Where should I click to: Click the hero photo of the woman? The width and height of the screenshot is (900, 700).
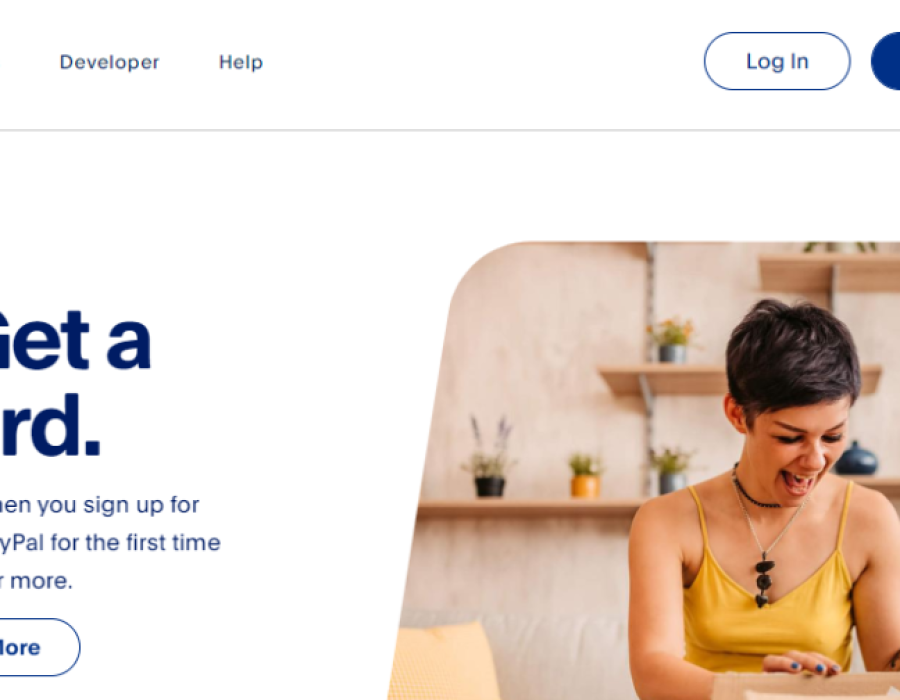coord(643,470)
